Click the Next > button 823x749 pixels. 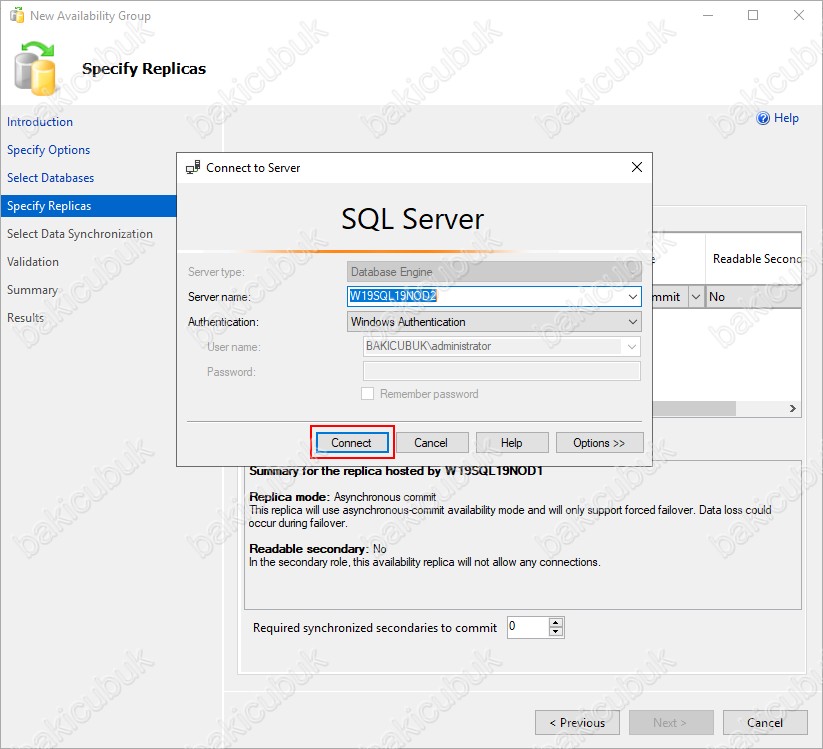(671, 723)
